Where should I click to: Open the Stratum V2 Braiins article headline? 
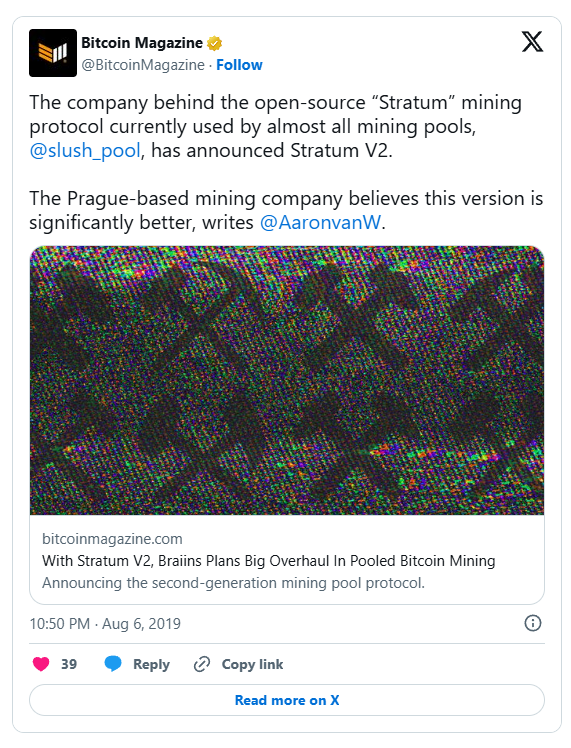point(269,561)
